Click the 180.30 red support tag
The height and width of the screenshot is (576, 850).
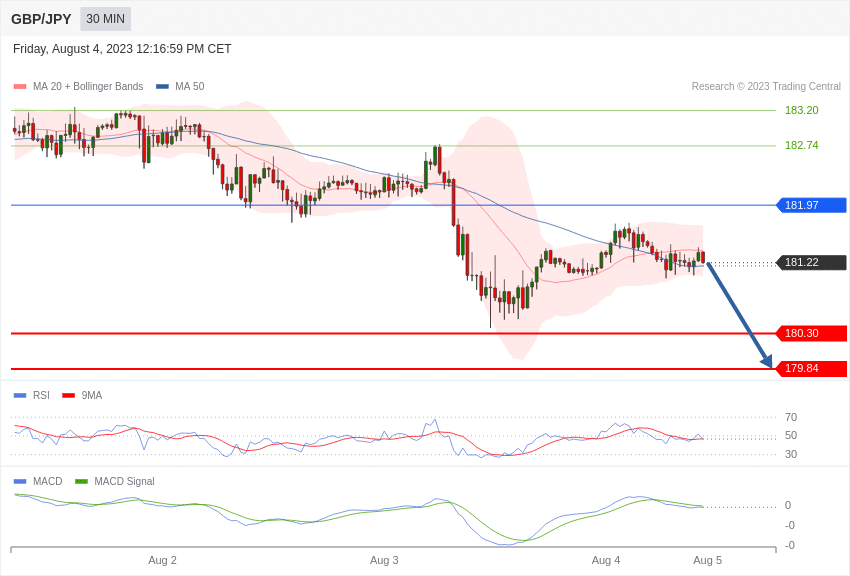tap(812, 333)
